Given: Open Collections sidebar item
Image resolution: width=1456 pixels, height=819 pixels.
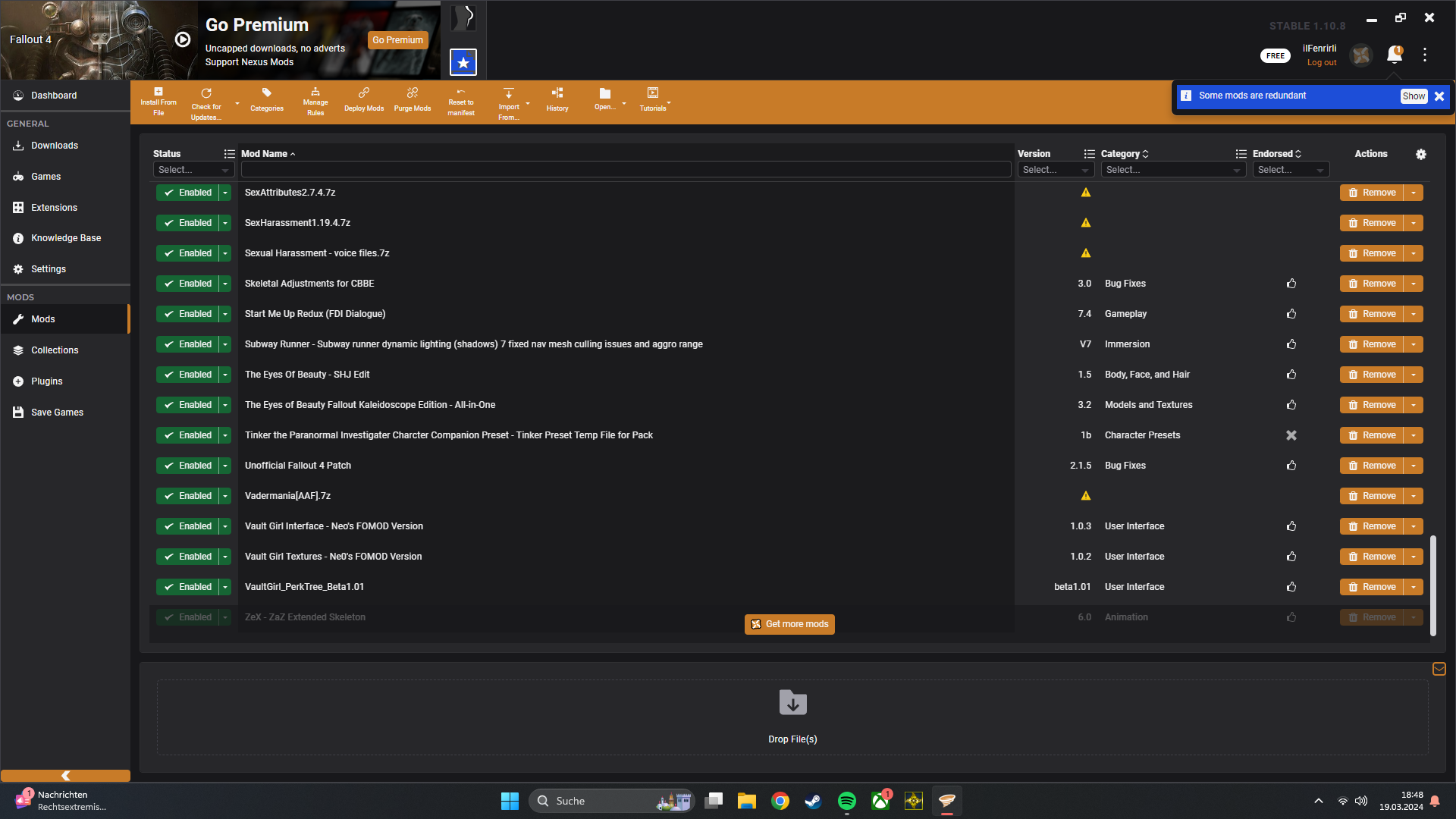Looking at the screenshot, I should [65, 350].
